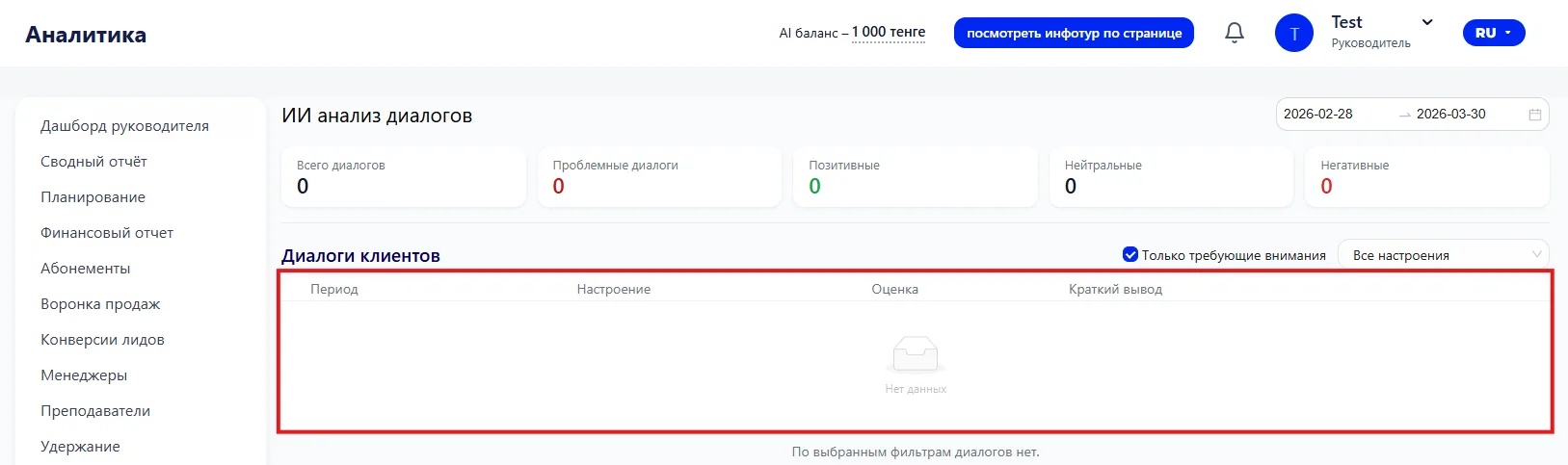Click the Краткий вывод column header
The image size is (1568, 465).
pyautogui.click(x=1115, y=289)
